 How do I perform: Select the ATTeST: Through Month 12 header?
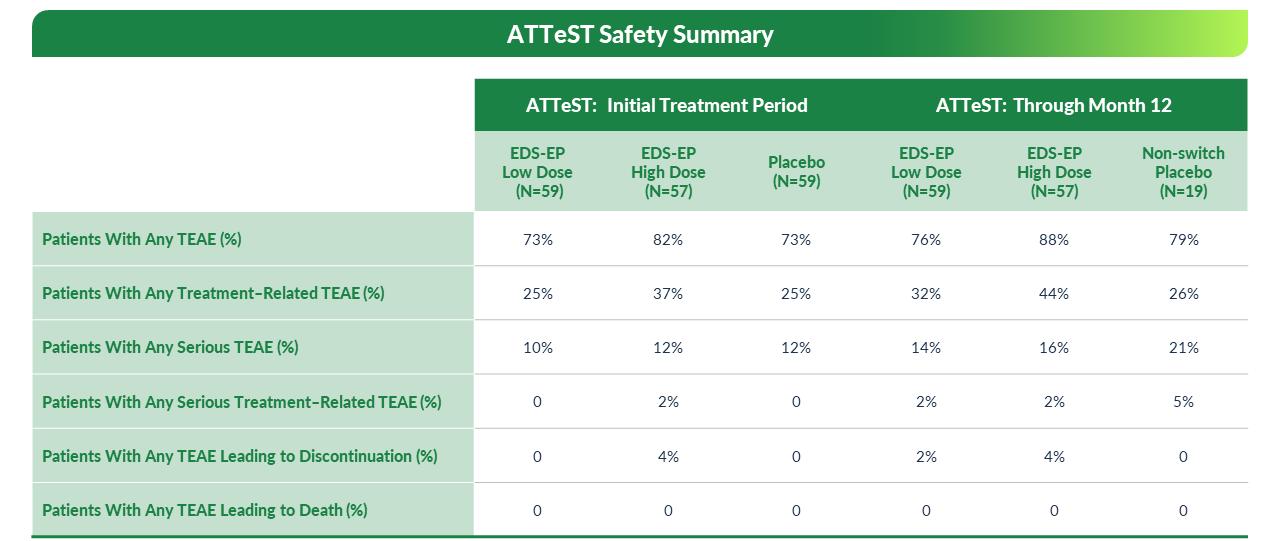(x=1054, y=105)
